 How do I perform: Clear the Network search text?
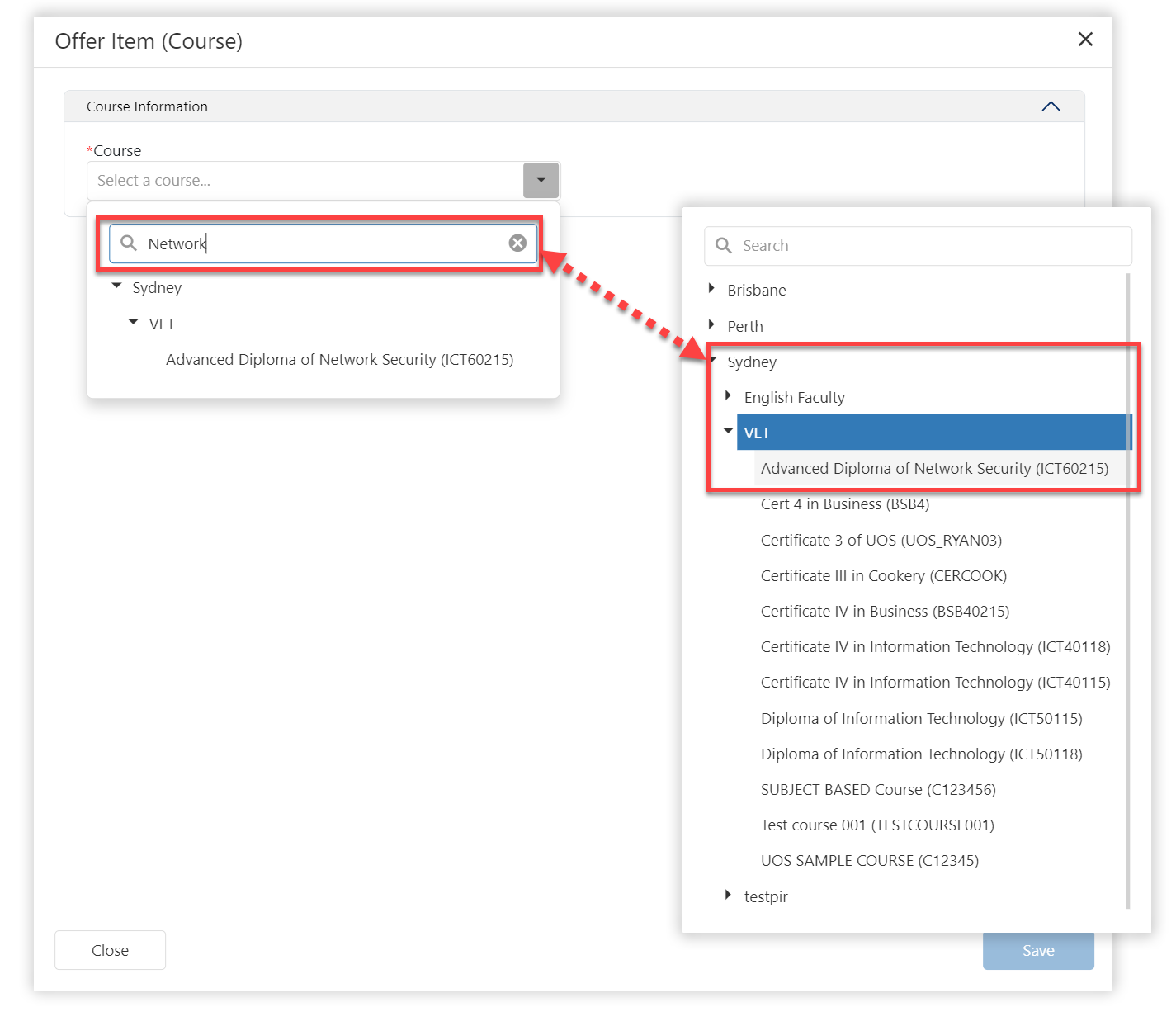pyautogui.click(x=517, y=243)
